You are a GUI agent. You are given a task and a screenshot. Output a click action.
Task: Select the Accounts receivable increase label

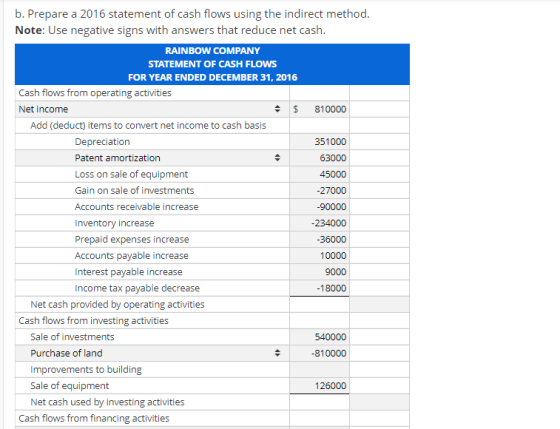(x=136, y=207)
